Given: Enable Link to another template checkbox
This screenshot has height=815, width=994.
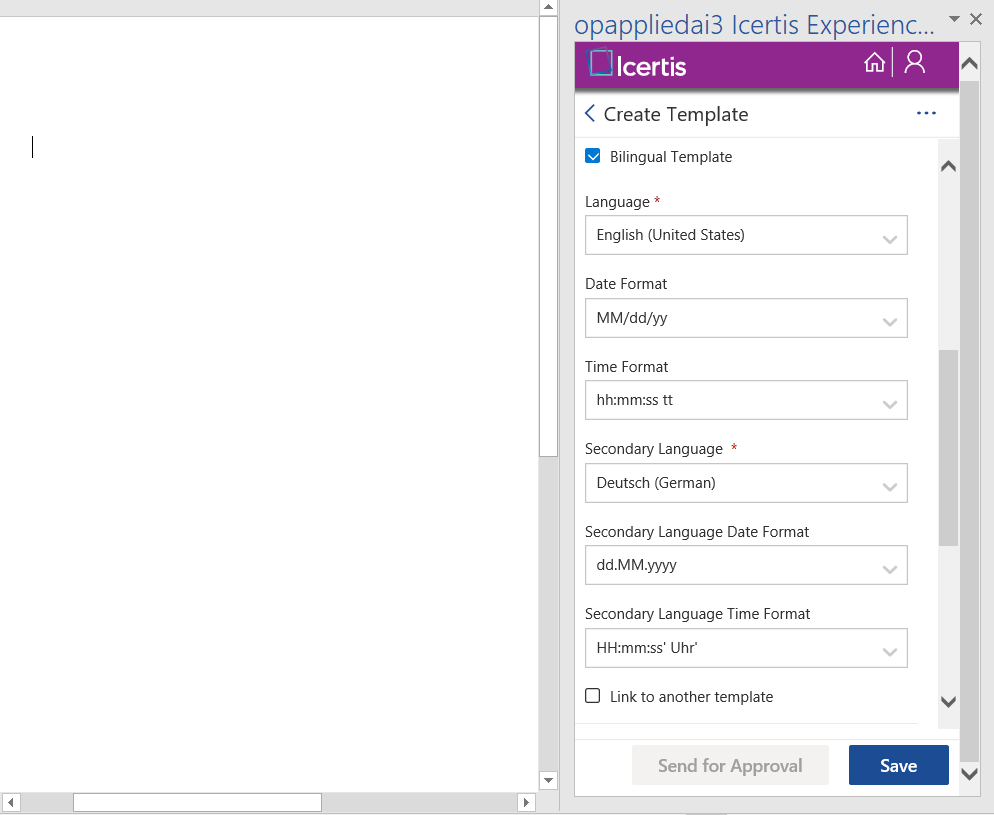Looking at the screenshot, I should [x=593, y=697].
